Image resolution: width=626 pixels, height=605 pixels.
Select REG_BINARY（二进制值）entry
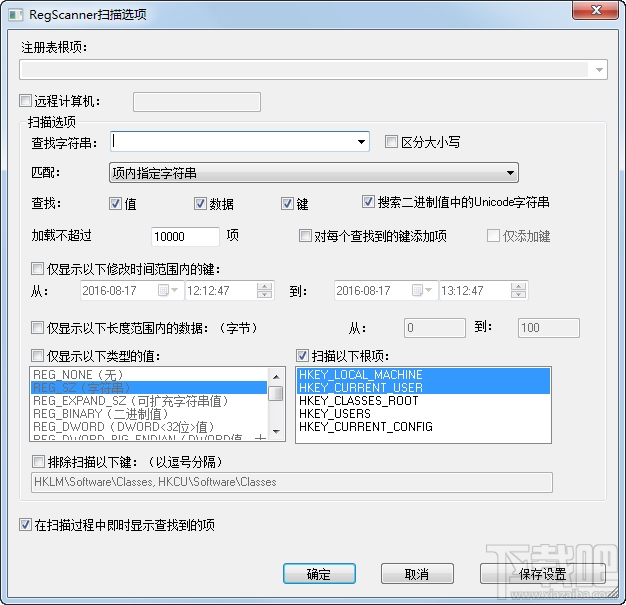click(149, 414)
